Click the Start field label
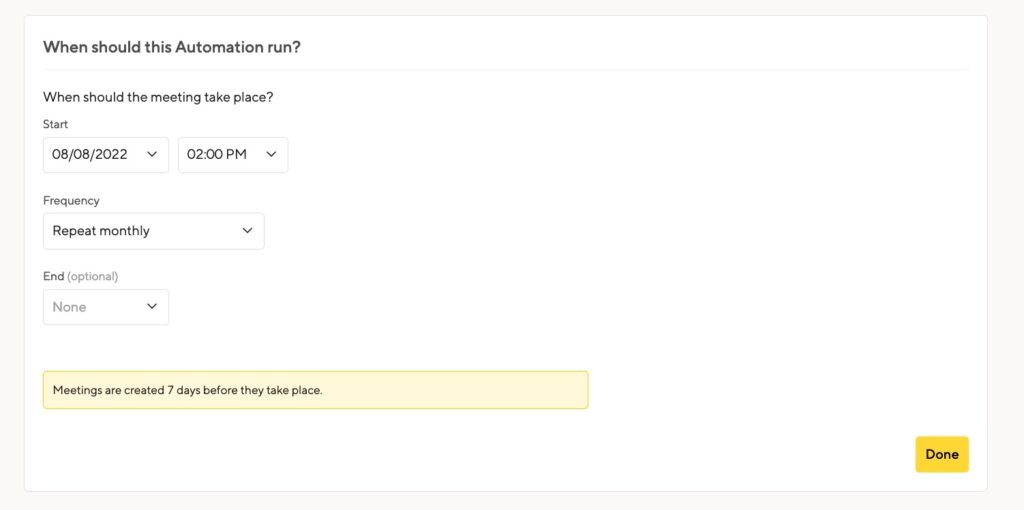Viewport: 1024px width, 510px height. (56, 124)
